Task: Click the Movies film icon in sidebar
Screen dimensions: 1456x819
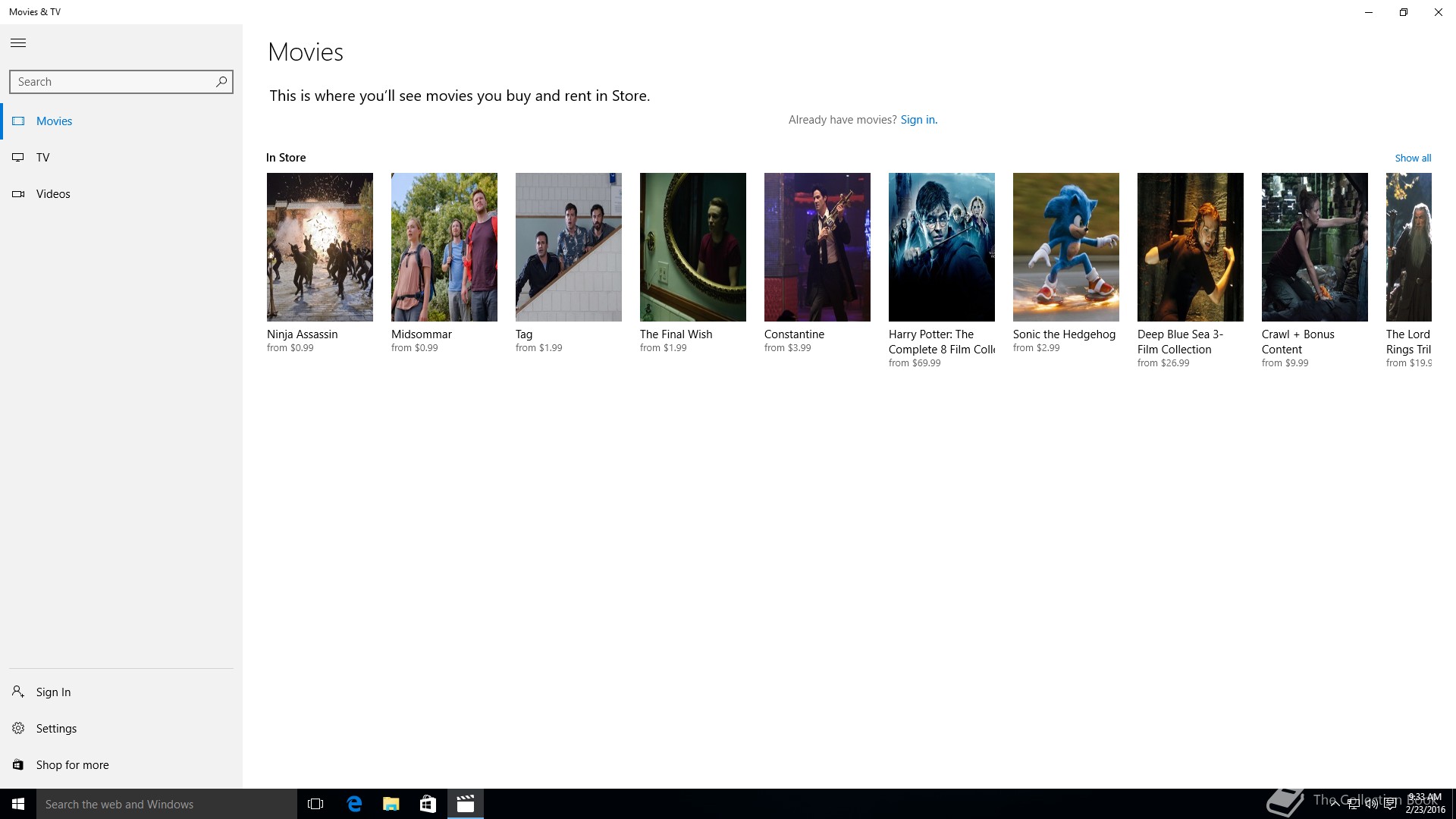Action: tap(18, 121)
